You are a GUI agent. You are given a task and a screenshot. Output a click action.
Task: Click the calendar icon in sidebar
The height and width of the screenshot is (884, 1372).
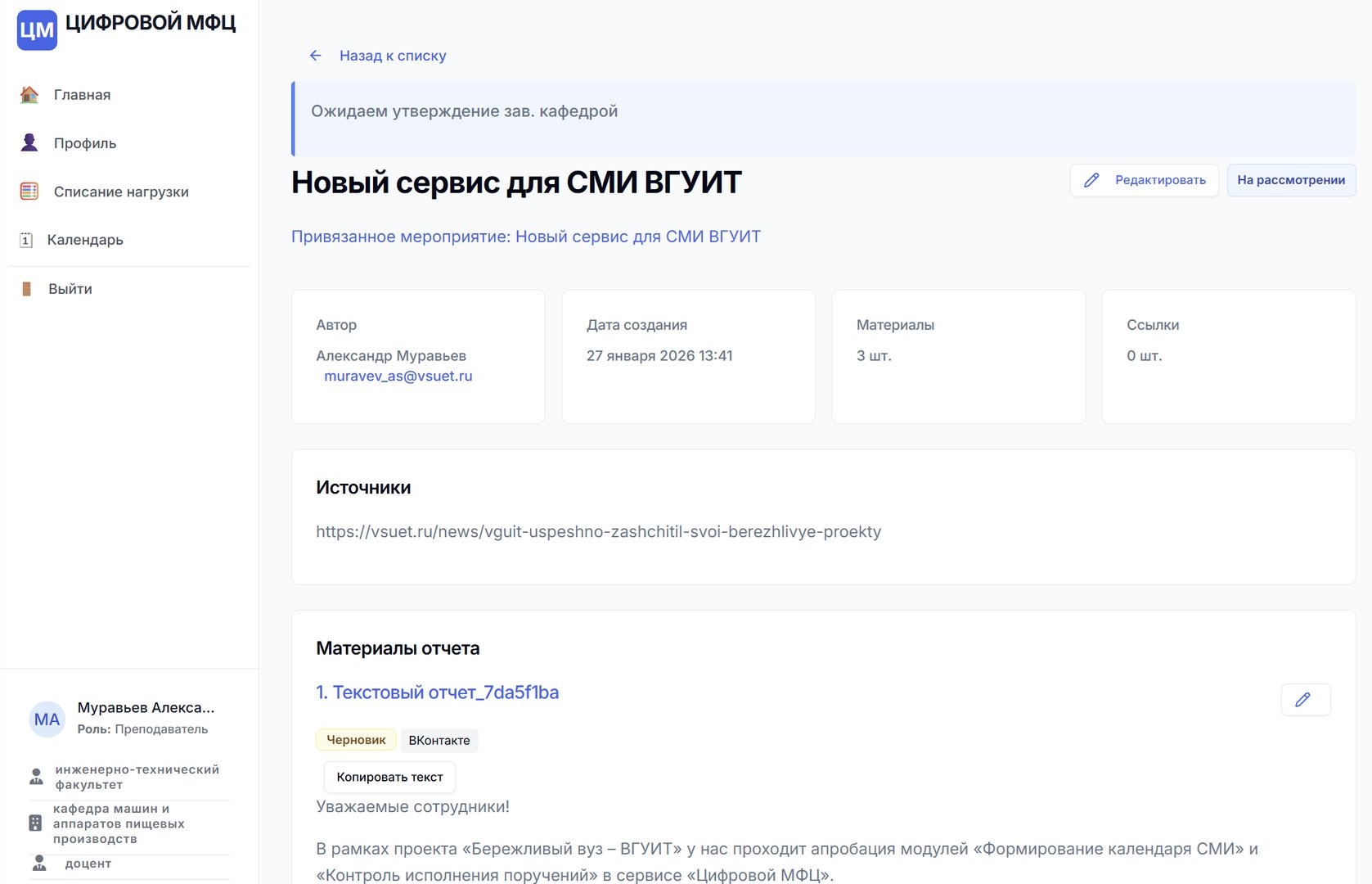point(26,240)
